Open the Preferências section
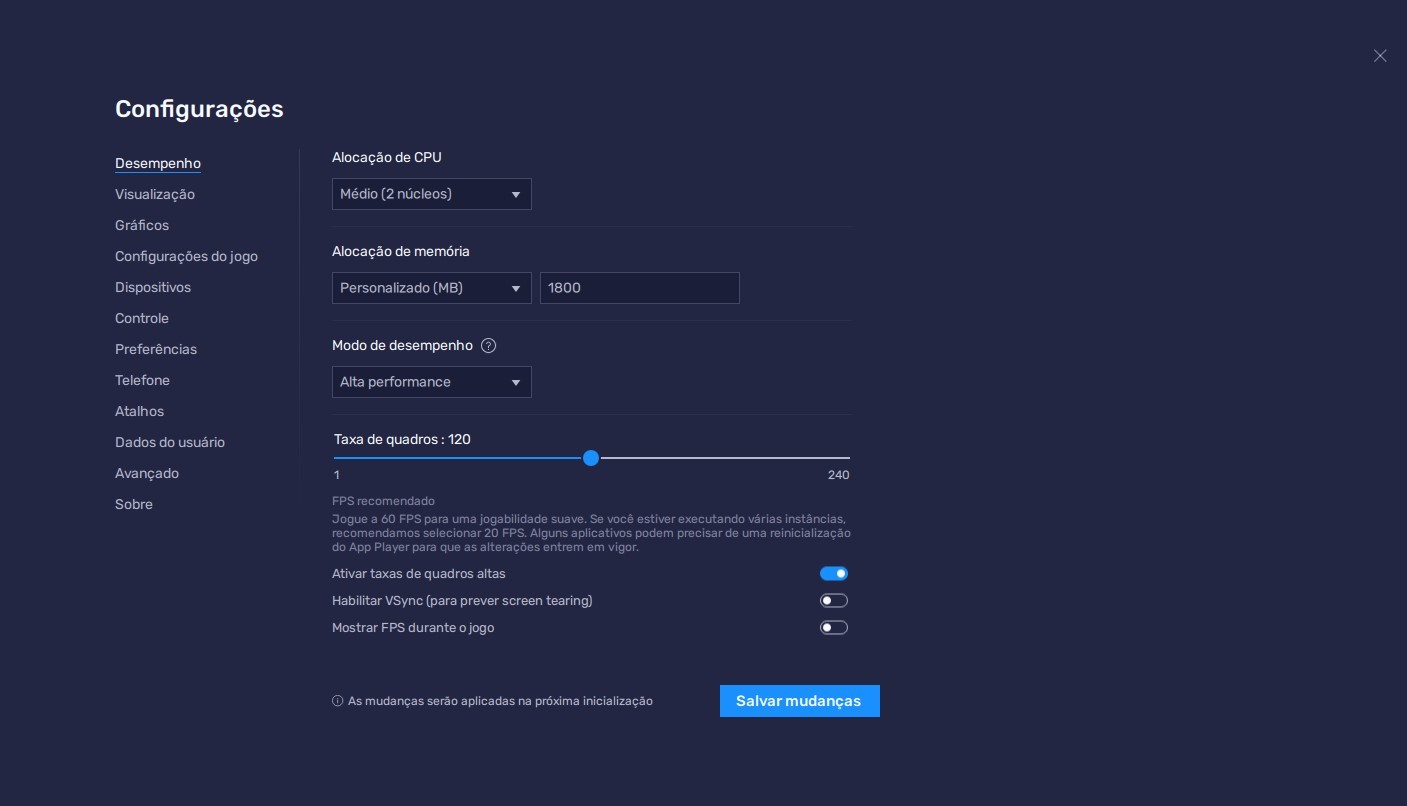Viewport: 1407px width, 806px height. click(x=156, y=349)
